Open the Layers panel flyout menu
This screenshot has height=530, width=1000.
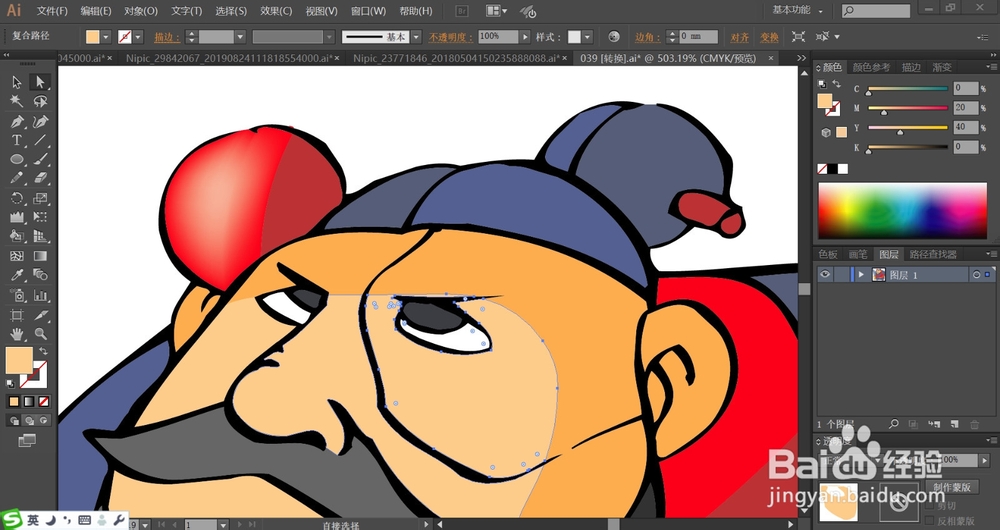(x=990, y=254)
